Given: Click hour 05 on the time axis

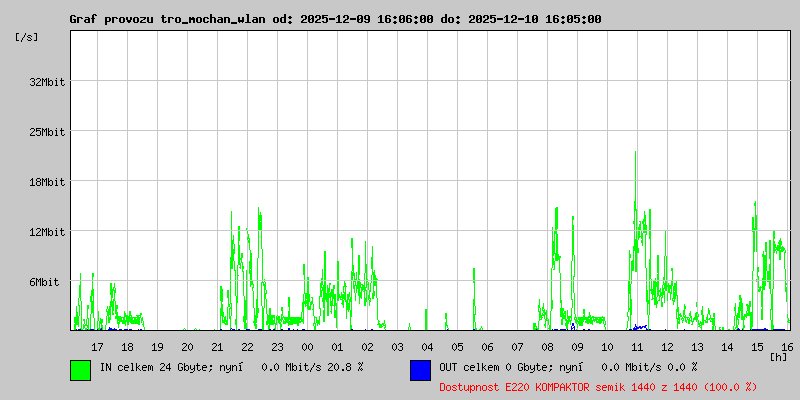Looking at the screenshot, I should [x=457, y=346].
